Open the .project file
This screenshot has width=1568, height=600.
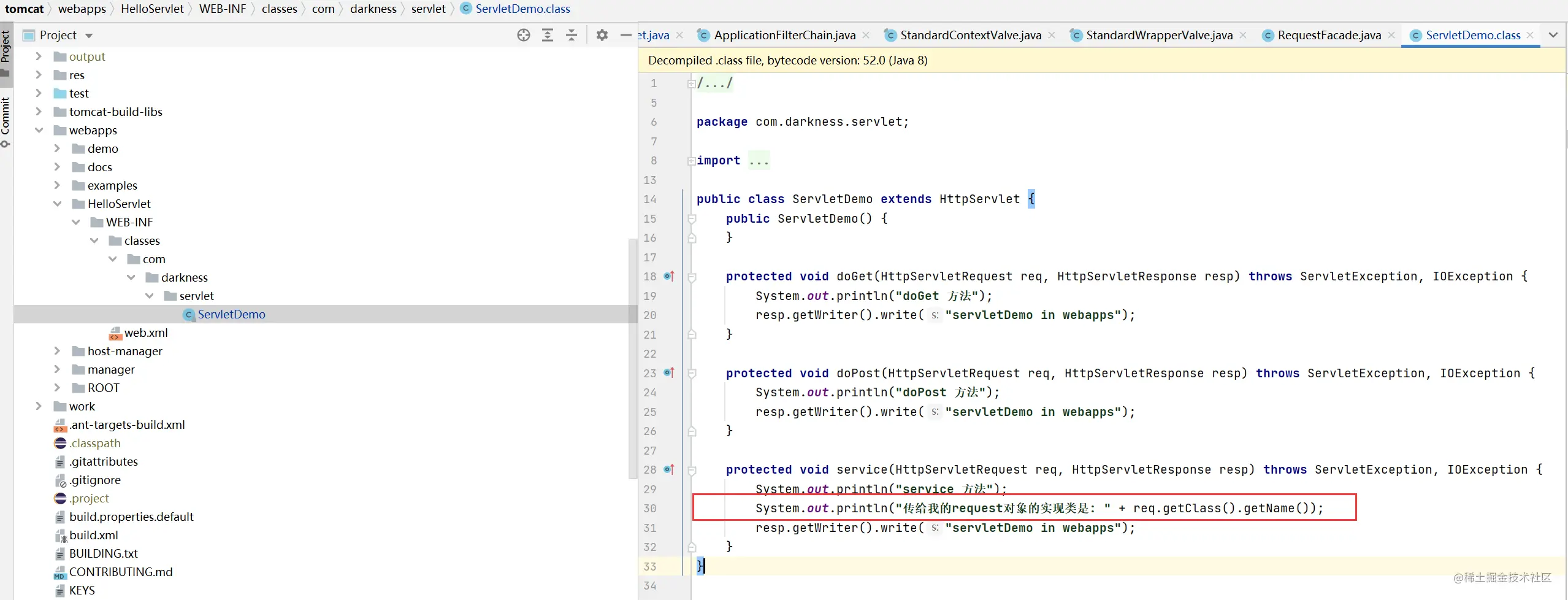(89, 498)
